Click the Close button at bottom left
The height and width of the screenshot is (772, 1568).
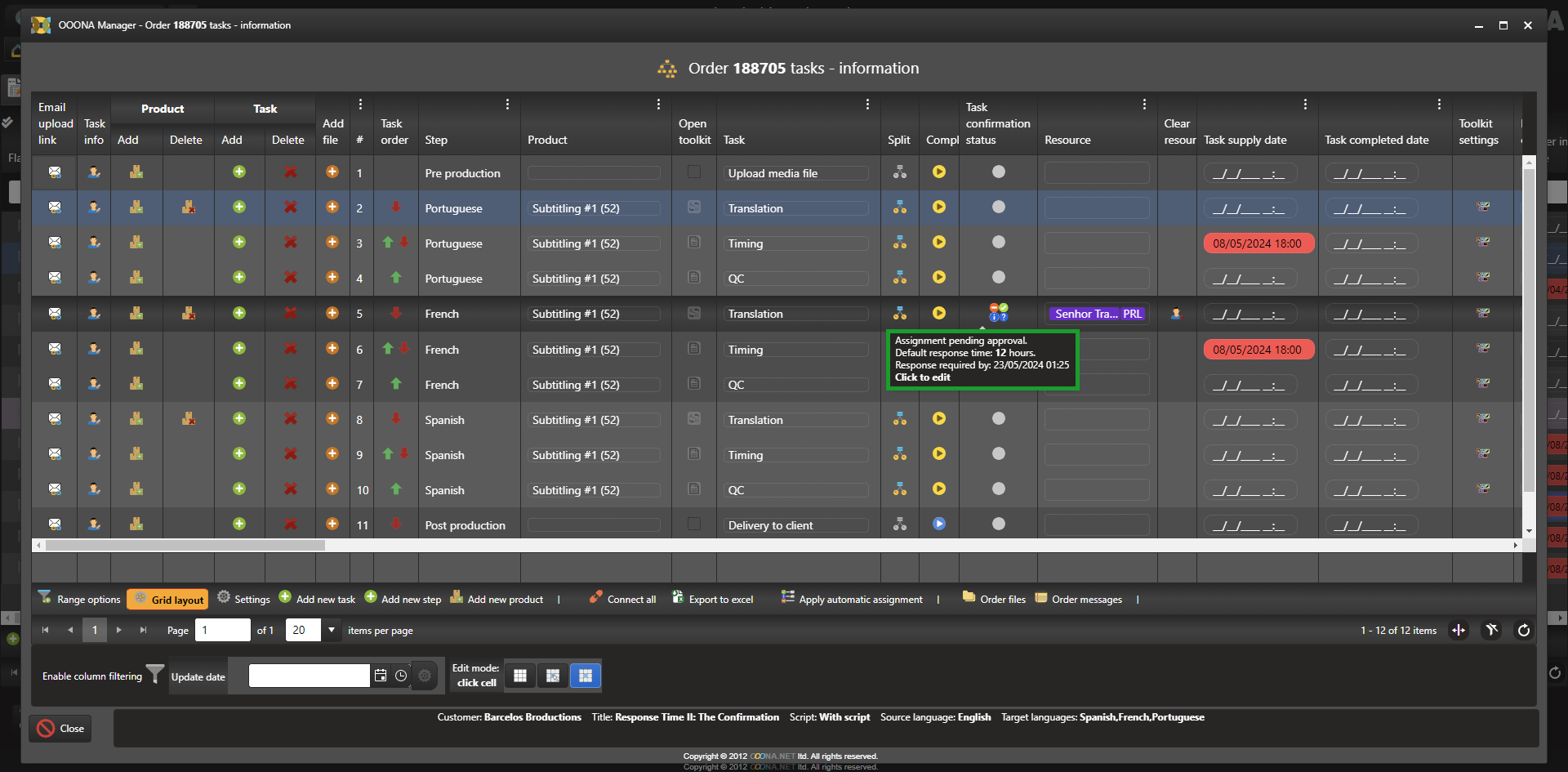click(x=61, y=729)
